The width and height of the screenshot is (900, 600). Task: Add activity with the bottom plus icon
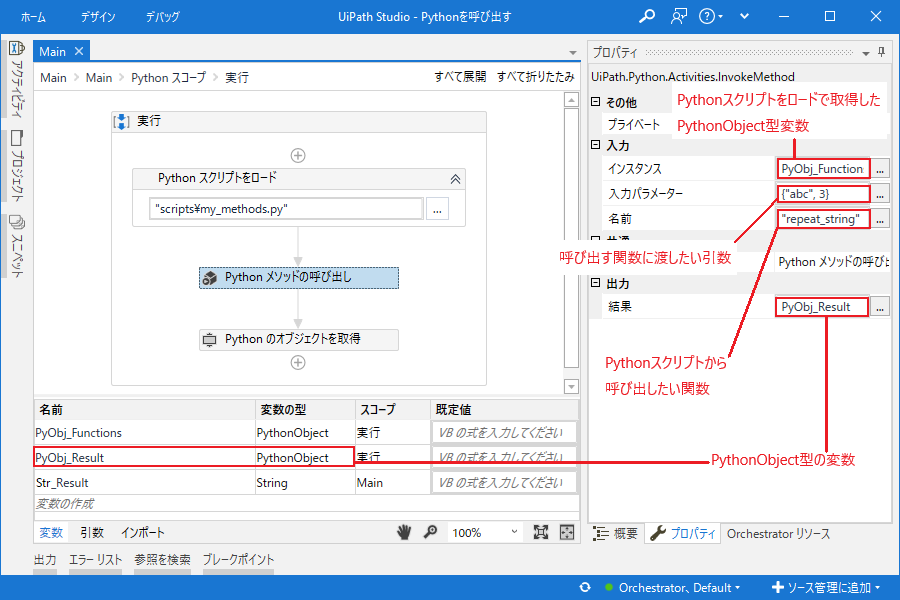[298, 362]
